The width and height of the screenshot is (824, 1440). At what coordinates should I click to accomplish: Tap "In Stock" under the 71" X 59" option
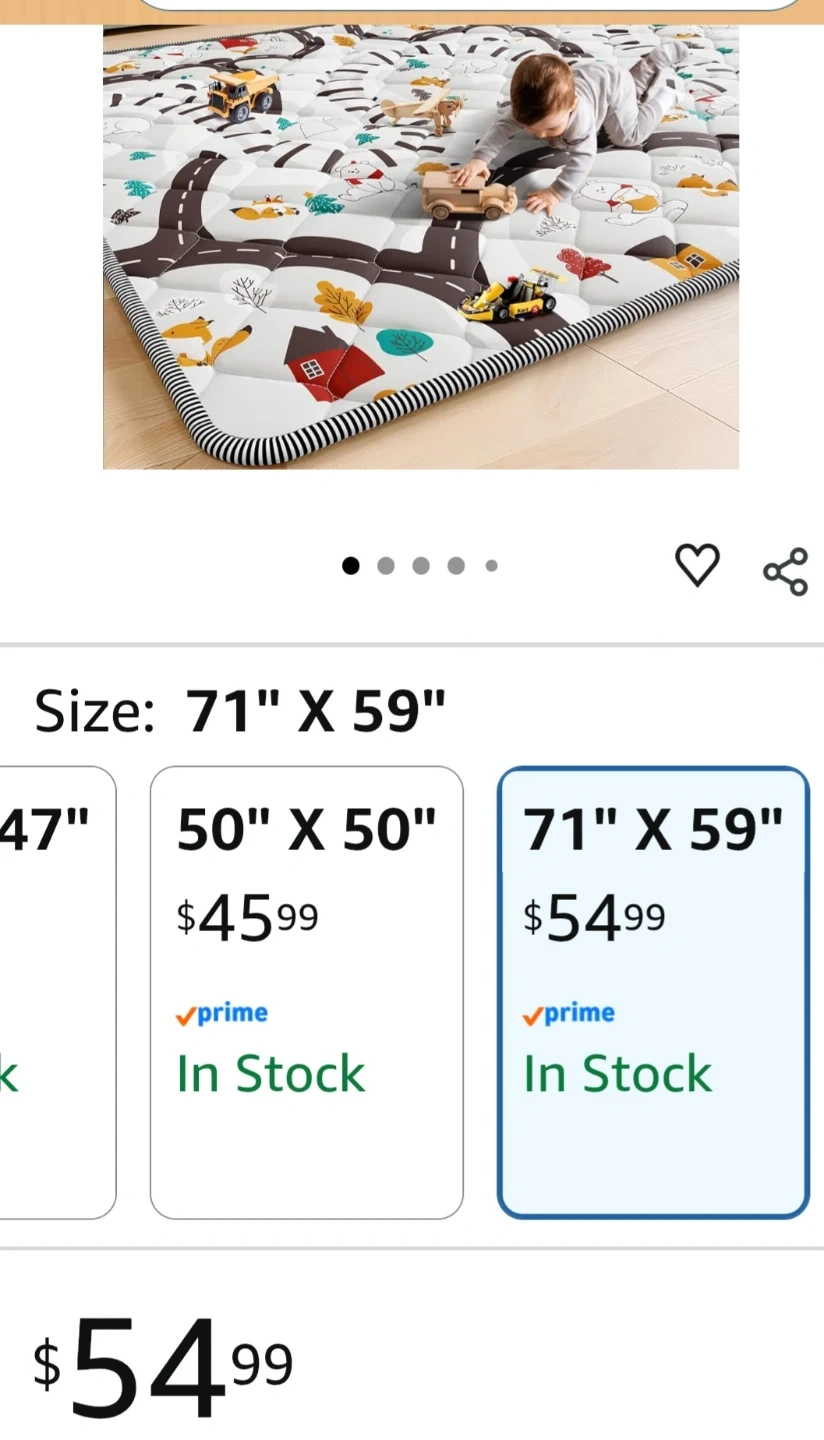(x=617, y=1074)
